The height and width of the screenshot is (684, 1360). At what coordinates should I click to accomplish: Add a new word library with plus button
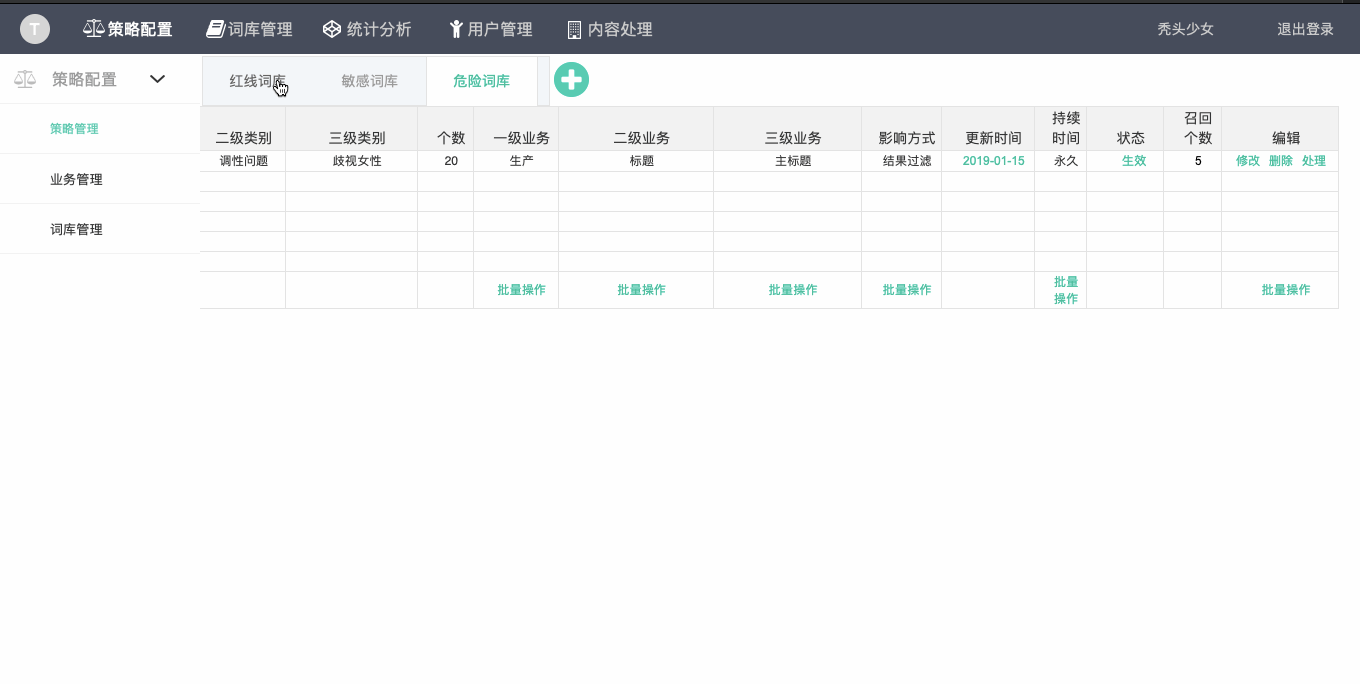pos(571,80)
